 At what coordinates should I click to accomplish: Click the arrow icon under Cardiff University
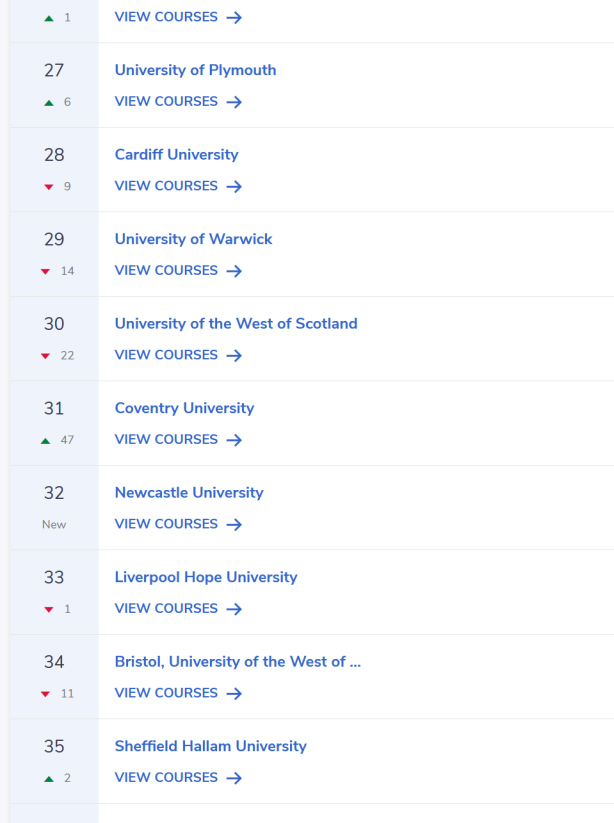234,186
